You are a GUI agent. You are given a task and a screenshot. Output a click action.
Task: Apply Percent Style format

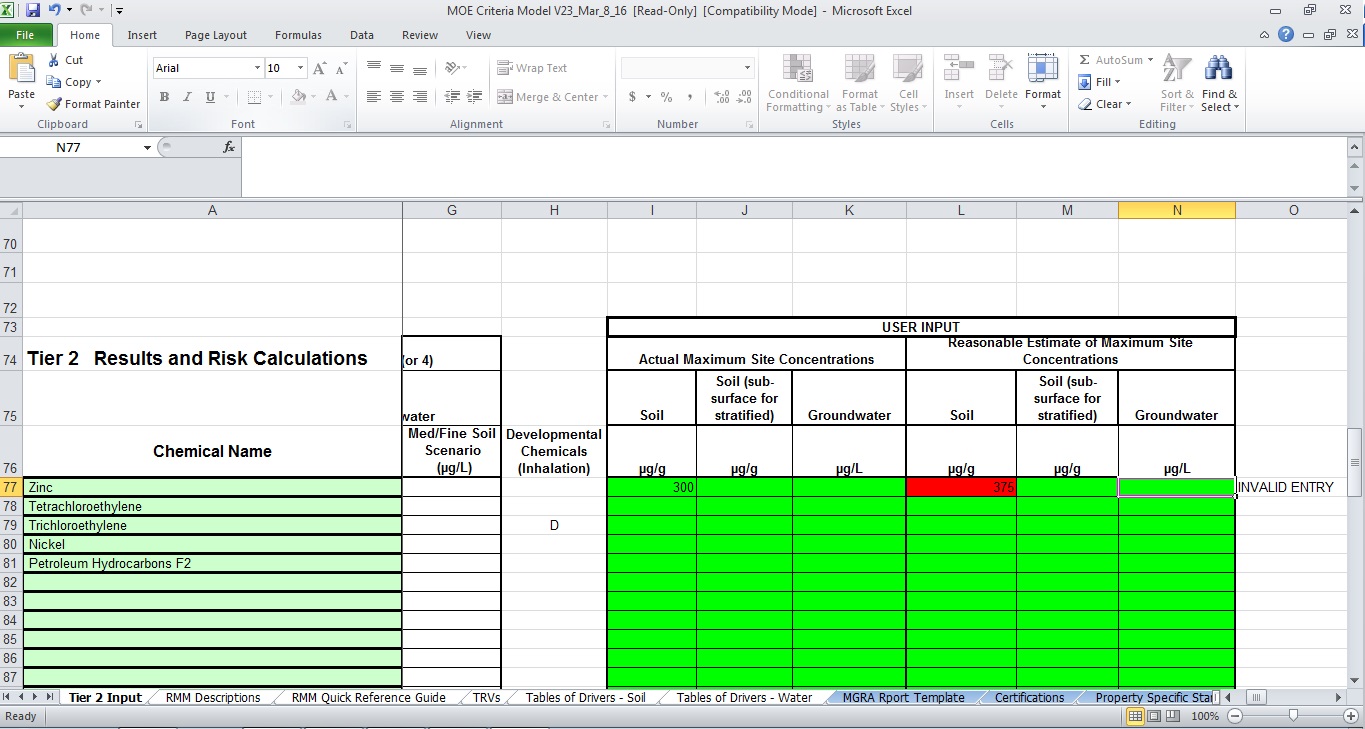point(666,97)
